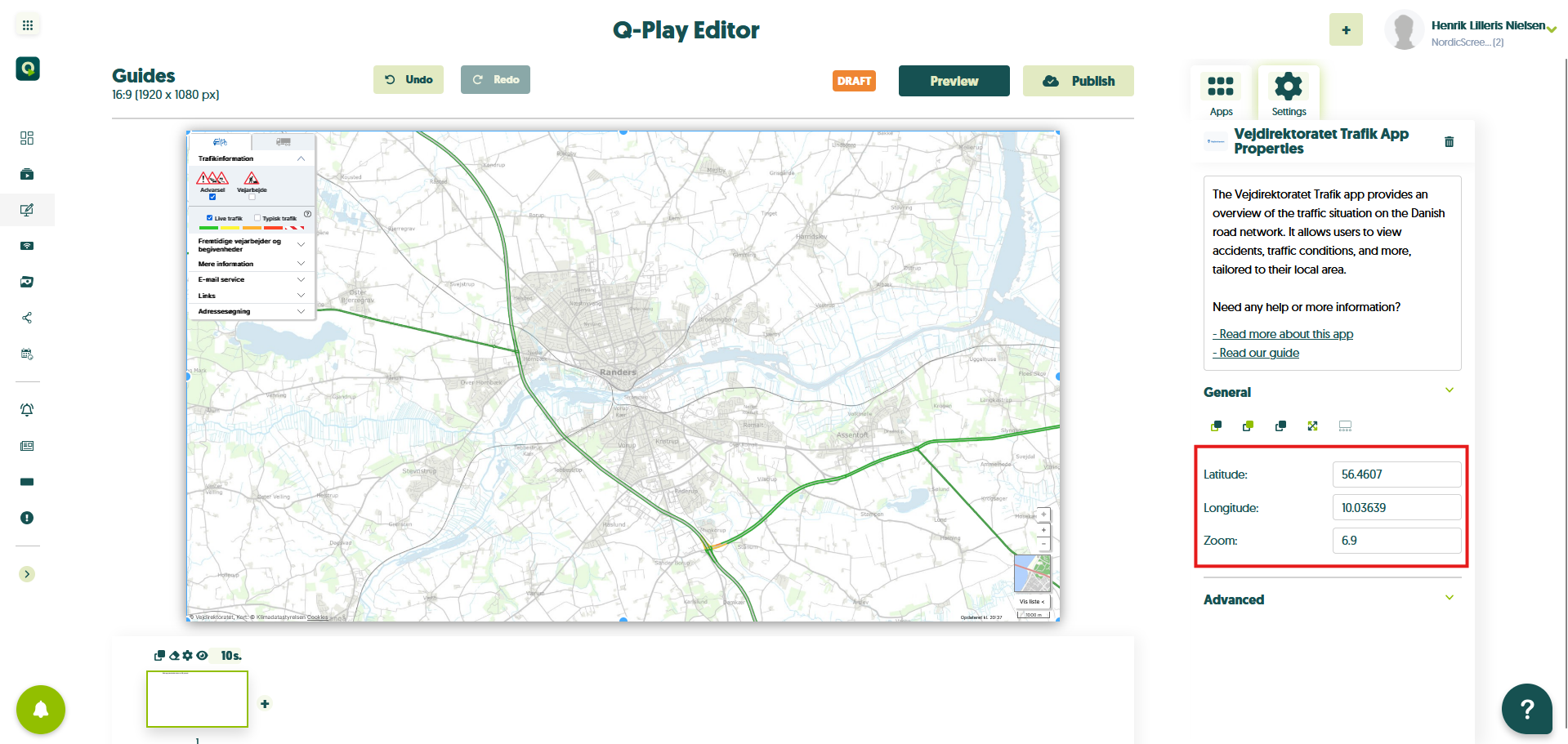Screen dimensions: 1568x744
Task: Click the slide eraser icon
Action: tap(174, 656)
